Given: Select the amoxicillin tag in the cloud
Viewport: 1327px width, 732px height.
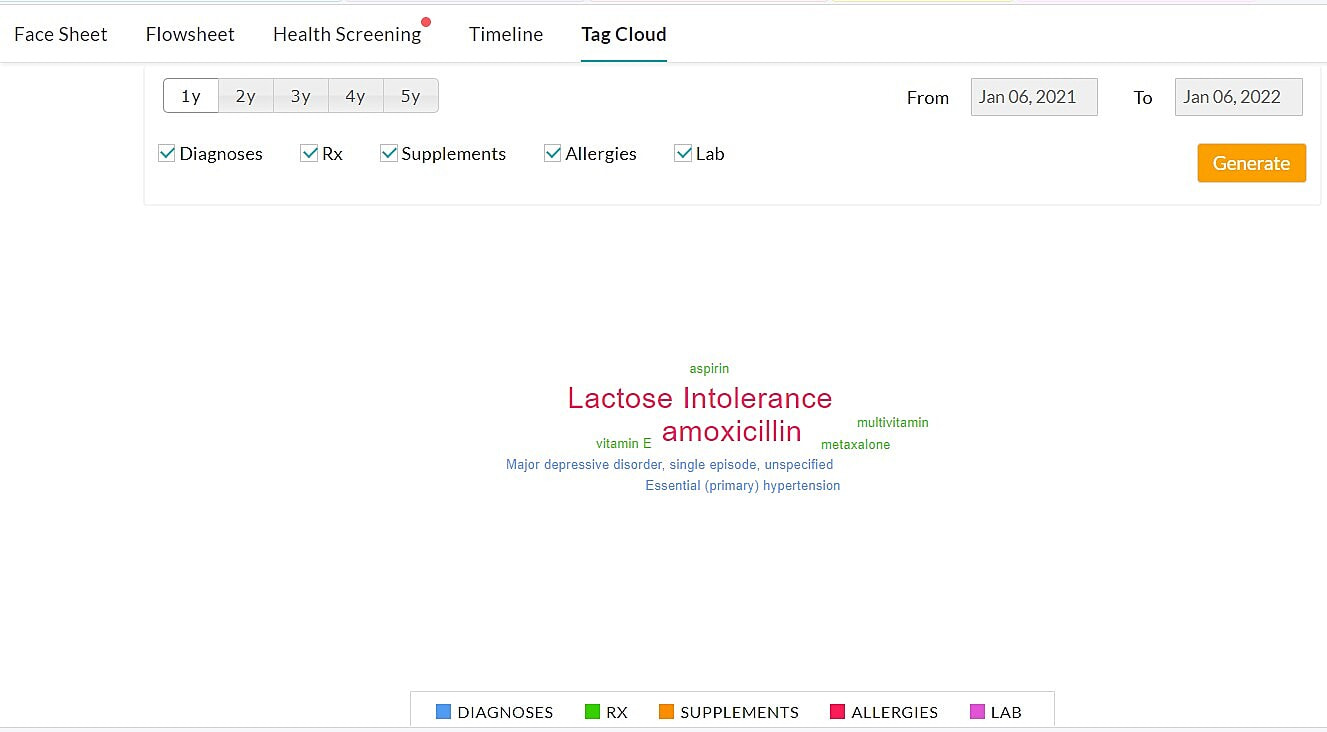Looking at the screenshot, I should [731, 431].
